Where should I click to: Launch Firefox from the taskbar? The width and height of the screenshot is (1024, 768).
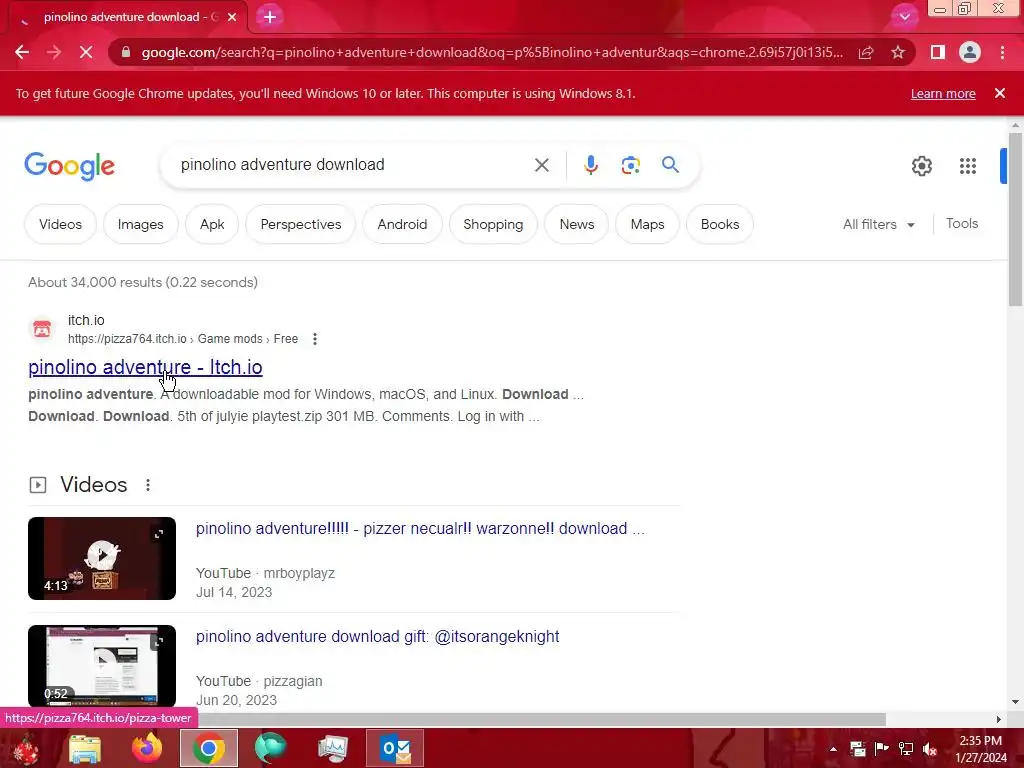pos(147,748)
